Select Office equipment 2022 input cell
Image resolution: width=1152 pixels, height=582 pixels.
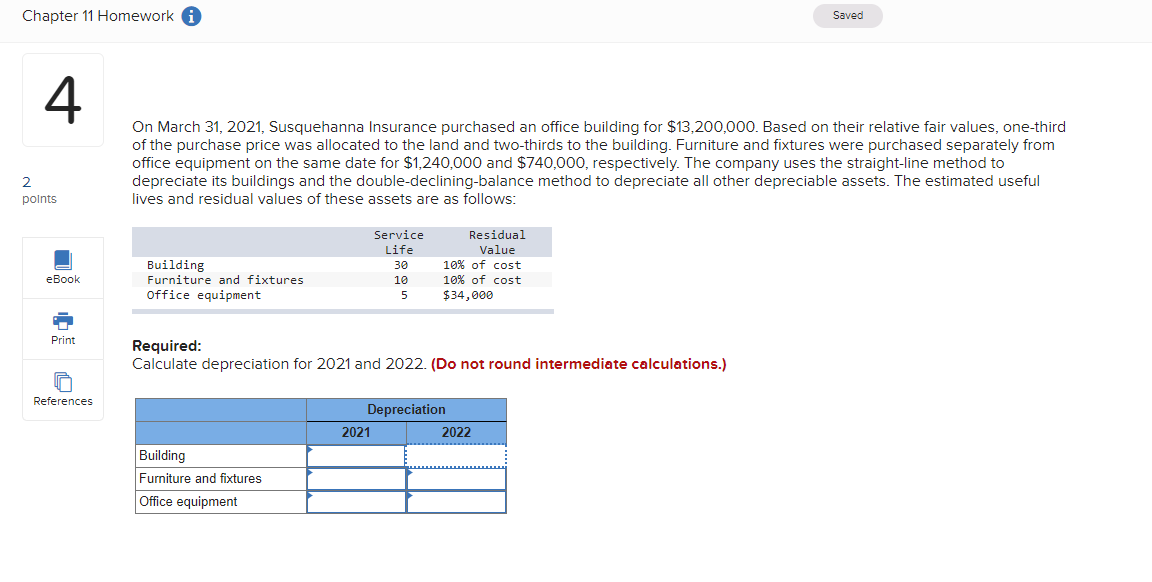[x=456, y=502]
